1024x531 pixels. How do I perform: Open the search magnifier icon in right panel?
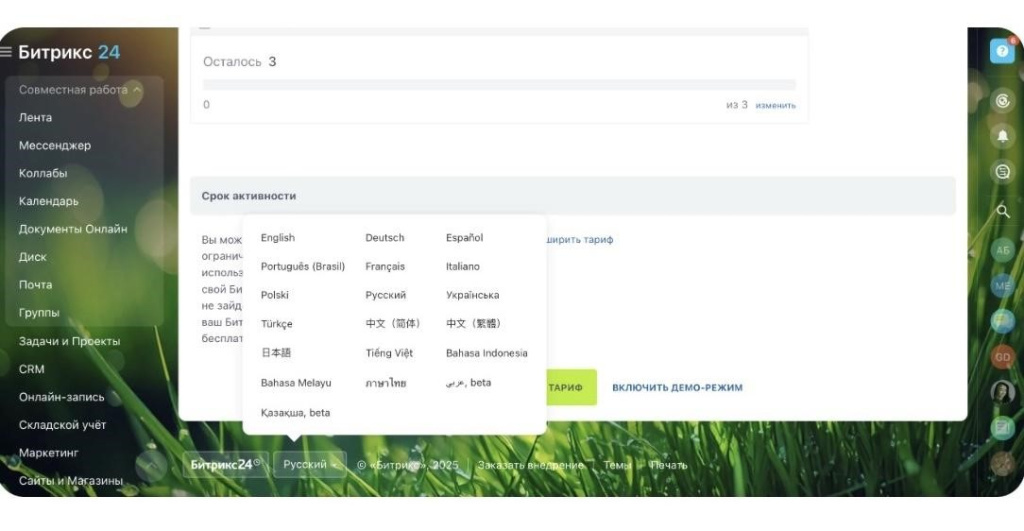1002,211
